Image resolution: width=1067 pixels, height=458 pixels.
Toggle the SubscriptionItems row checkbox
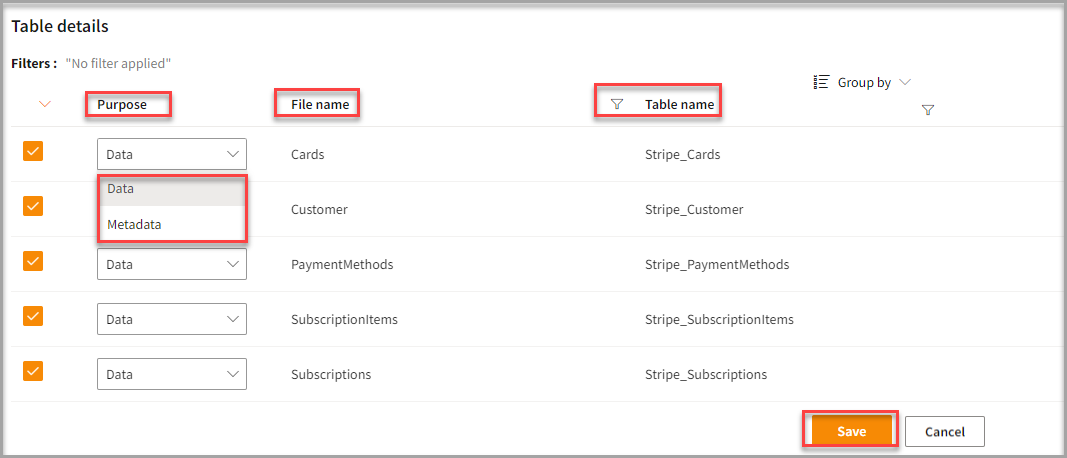pos(33,316)
